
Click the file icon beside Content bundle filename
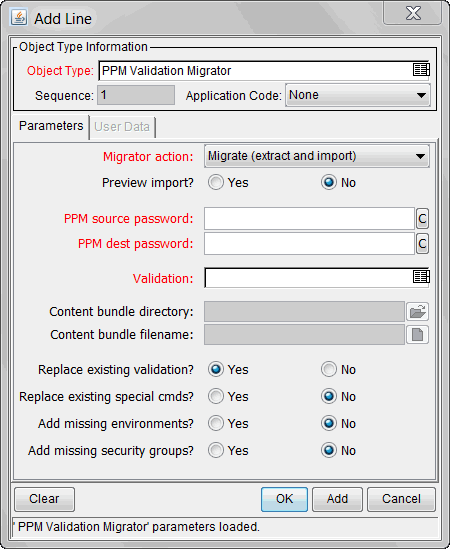coord(417,334)
